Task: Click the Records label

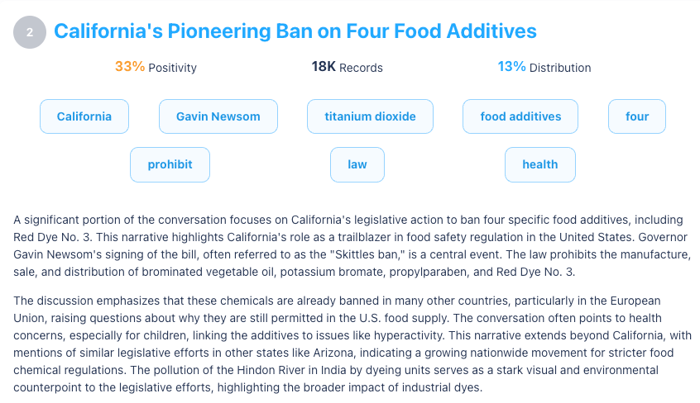Action: tap(361, 68)
